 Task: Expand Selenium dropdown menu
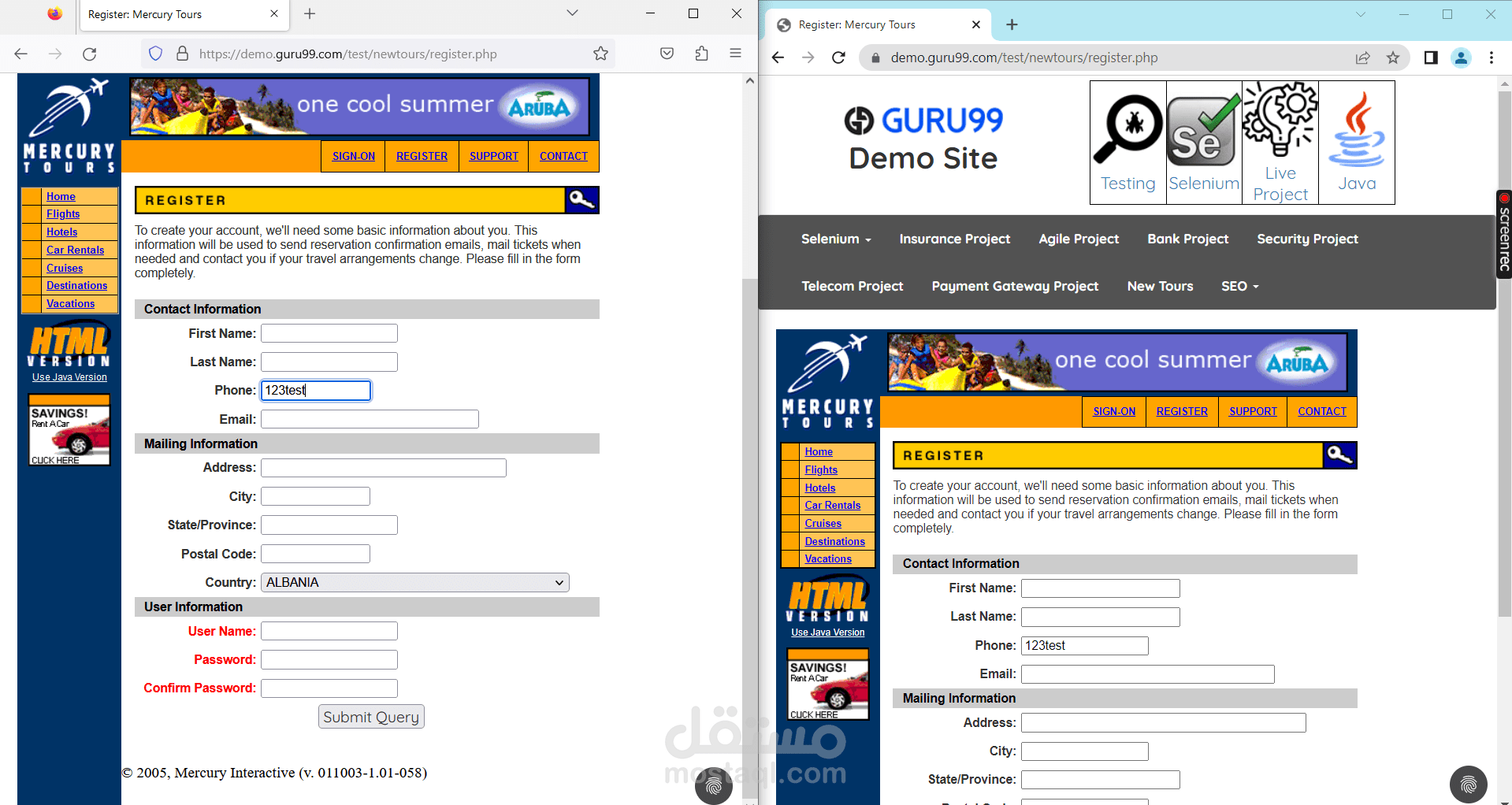click(836, 239)
